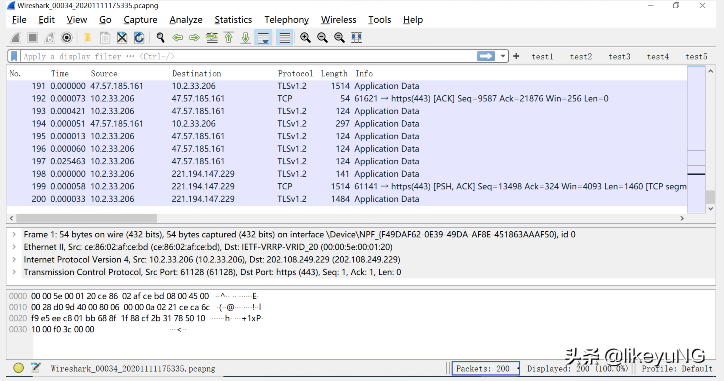Jump to the last packet
The height and width of the screenshot is (381, 724).
246,38
